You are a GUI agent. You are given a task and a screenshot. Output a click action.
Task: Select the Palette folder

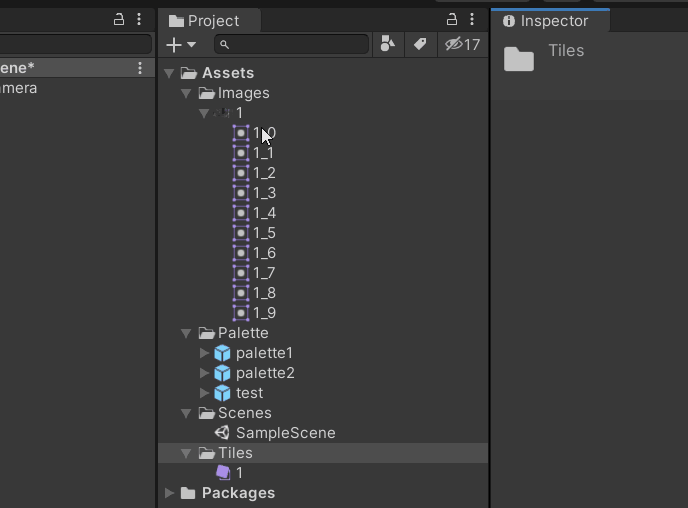coord(243,333)
